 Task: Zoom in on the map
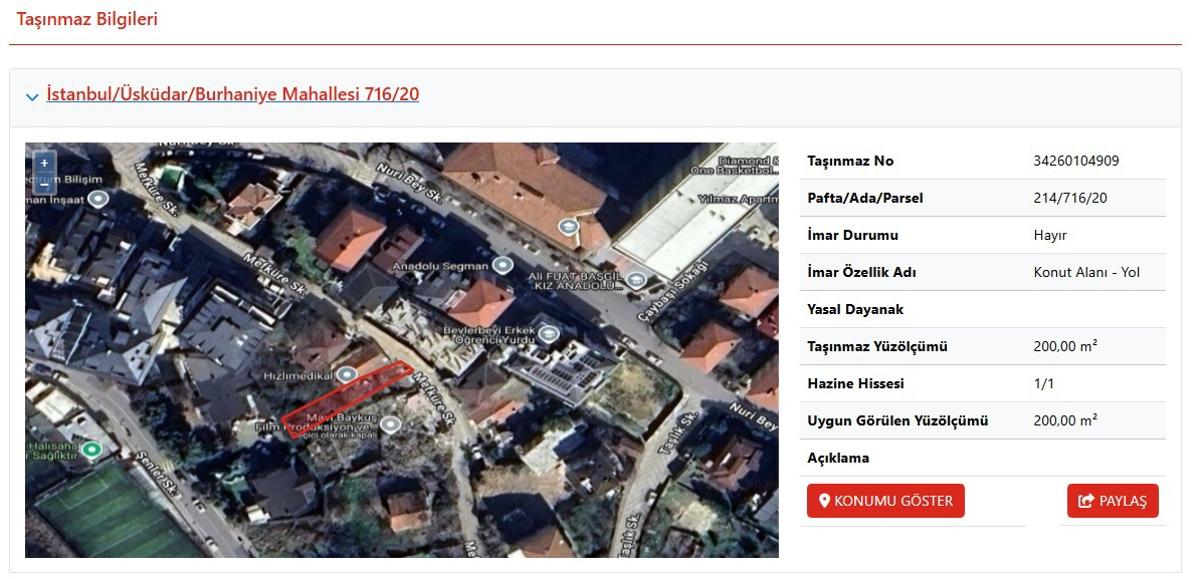(x=44, y=163)
